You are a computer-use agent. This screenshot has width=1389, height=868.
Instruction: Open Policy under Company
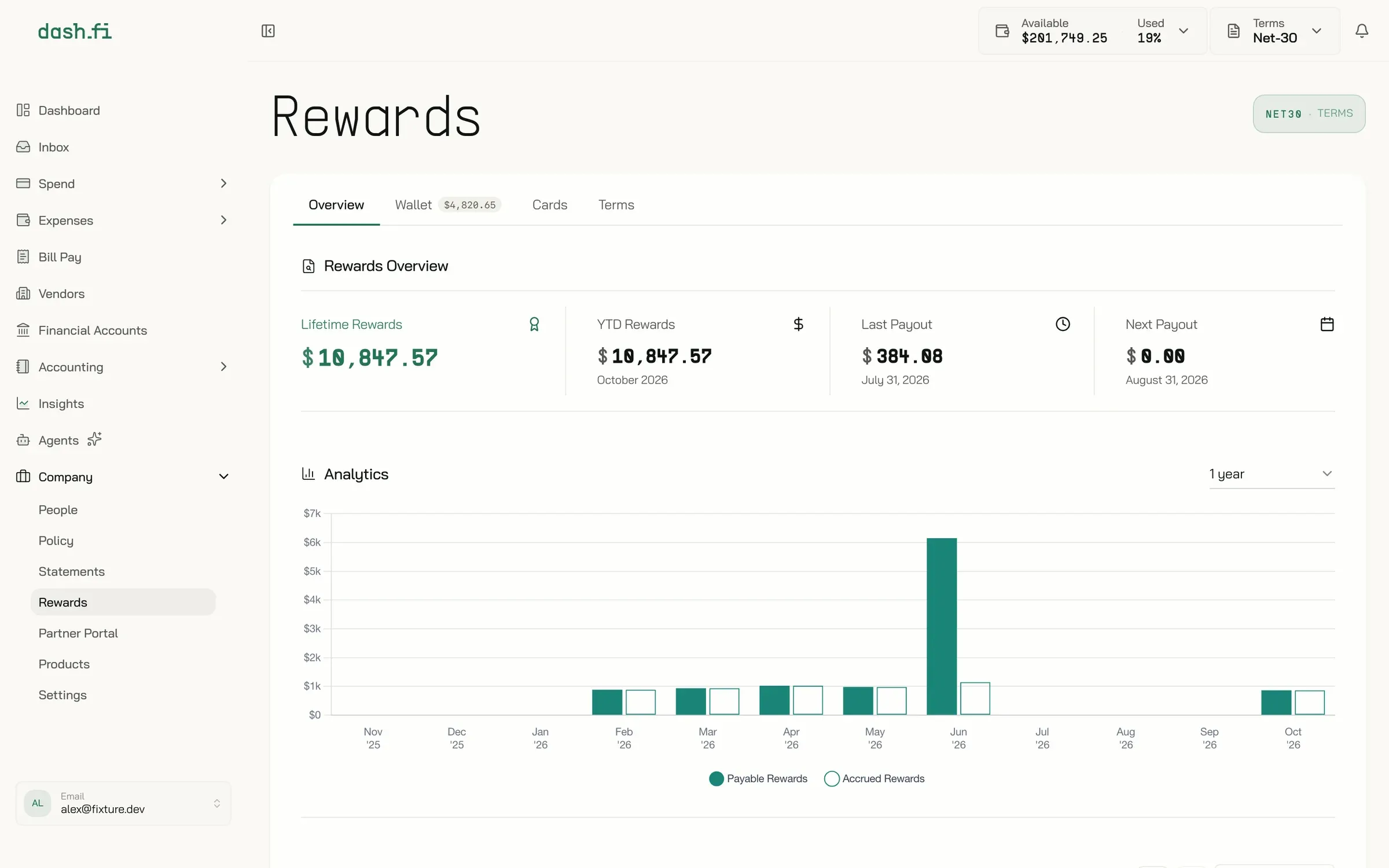click(x=56, y=540)
